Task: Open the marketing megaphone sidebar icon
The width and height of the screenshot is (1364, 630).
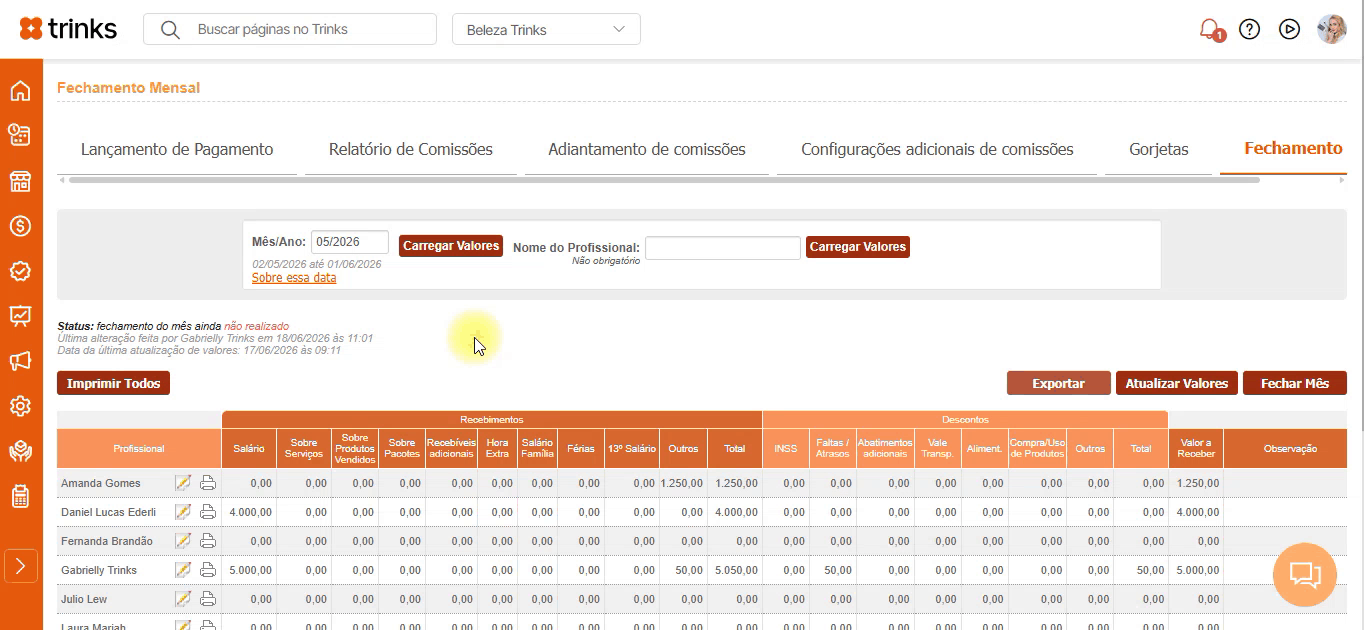Action: pos(20,361)
